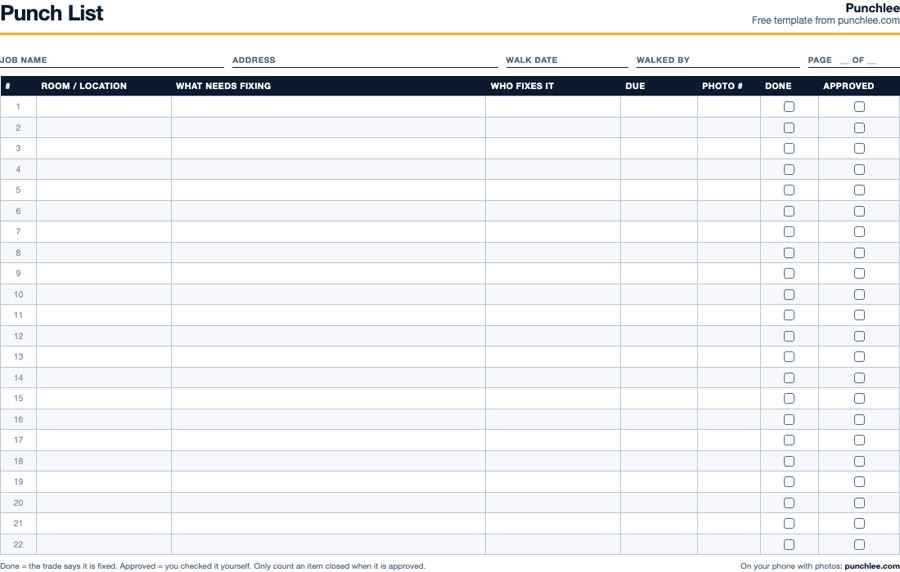Click Room / Location cell in row 1
Image resolution: width=900 pixels, height=572 pixels.
[104, 107]
